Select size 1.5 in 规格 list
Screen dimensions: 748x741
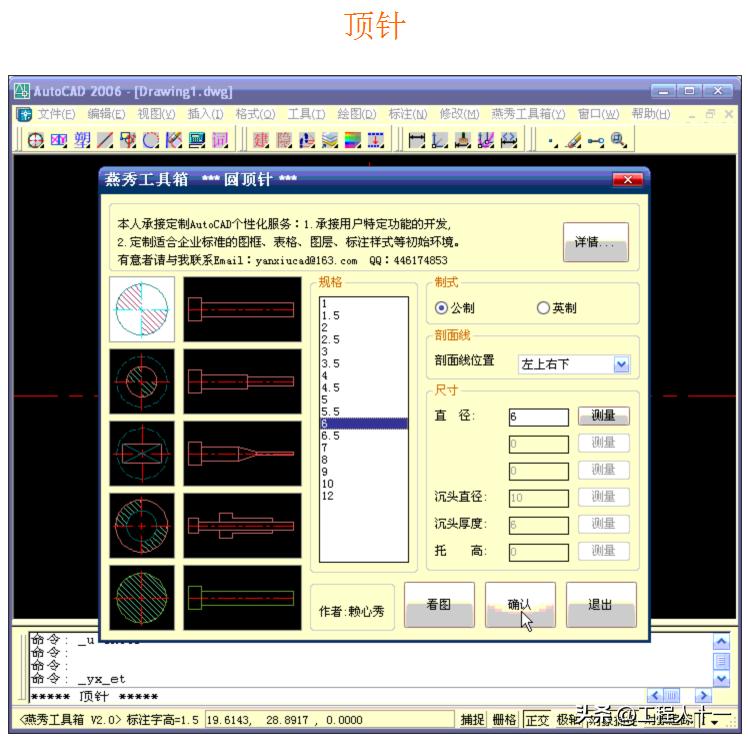[364, 316]
